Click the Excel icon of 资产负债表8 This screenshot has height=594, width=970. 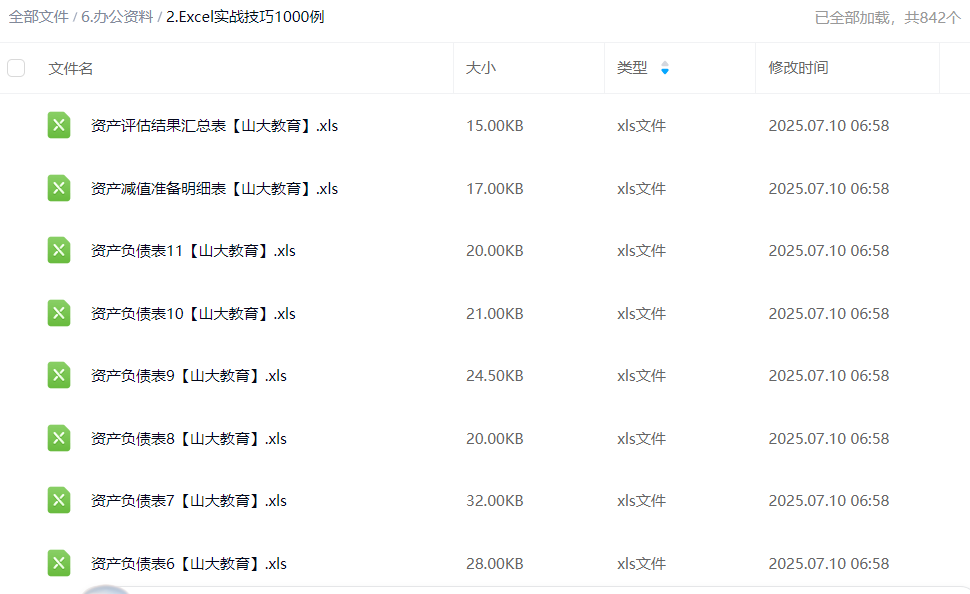click(x=59, y=438)
